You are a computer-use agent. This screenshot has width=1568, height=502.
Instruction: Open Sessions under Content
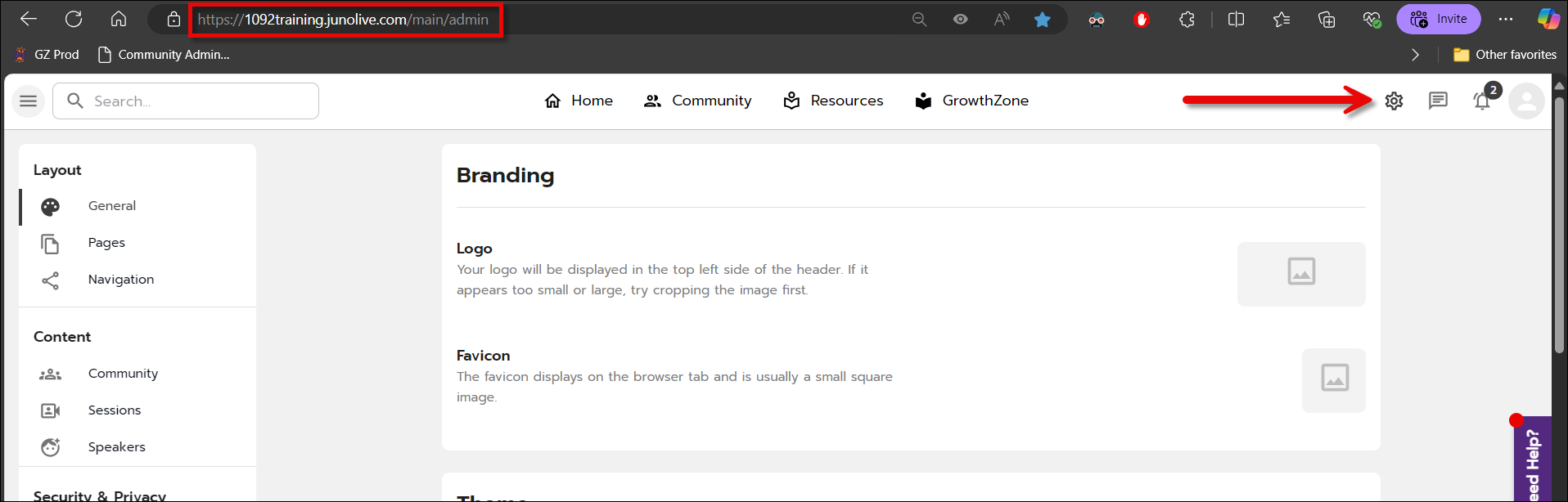pyautogui.click(x=137, y=410)
